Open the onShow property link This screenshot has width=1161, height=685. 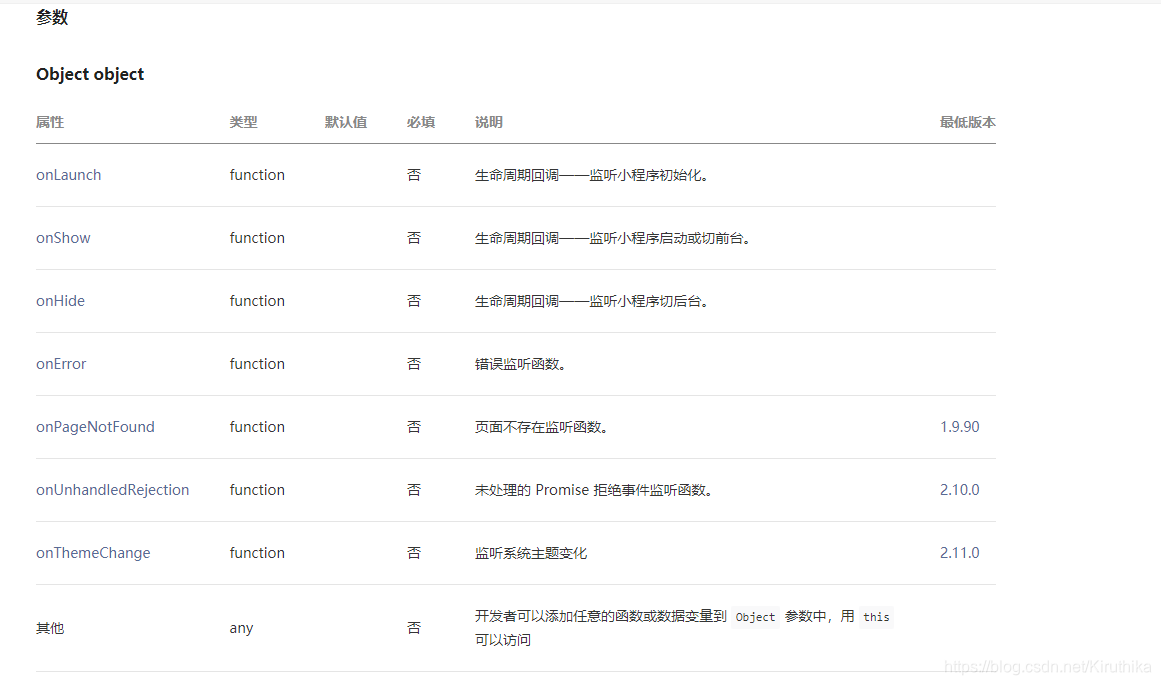(x=63, y=238)
